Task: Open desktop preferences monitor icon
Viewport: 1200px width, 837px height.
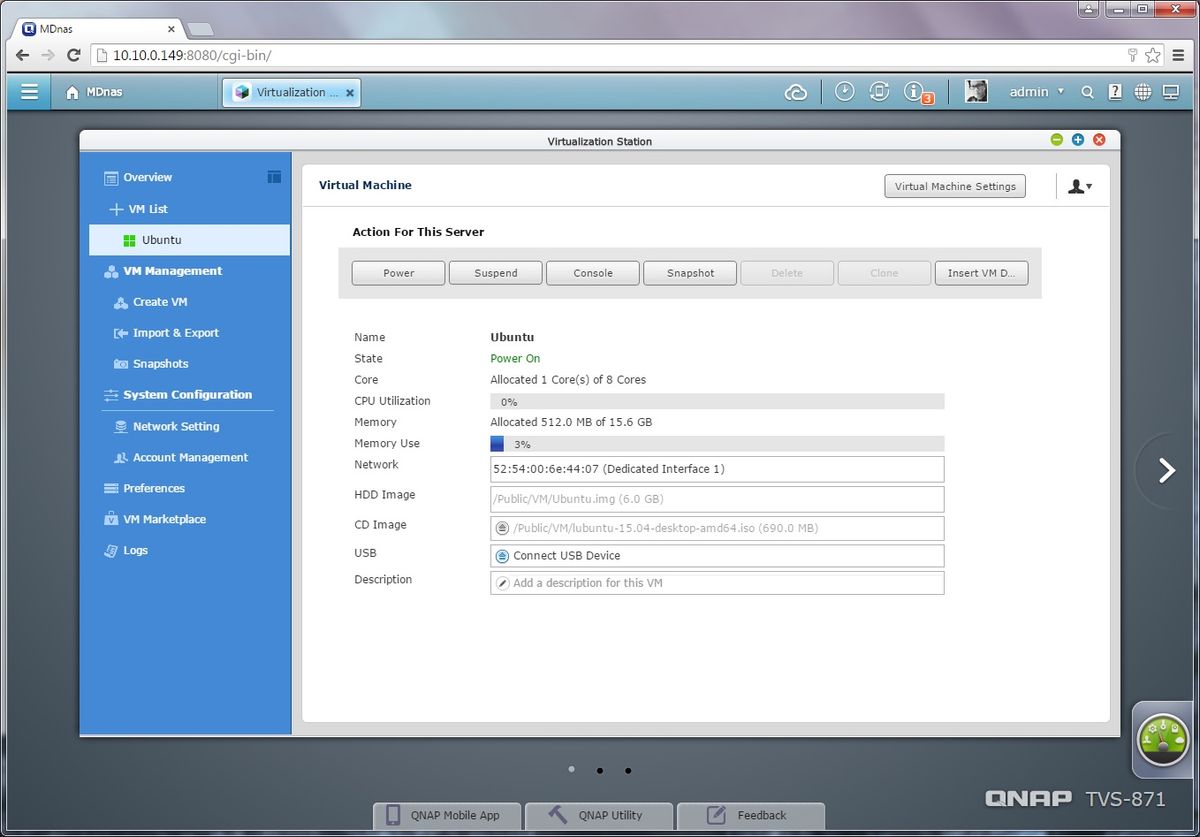Action: (x=1171, y=92)
